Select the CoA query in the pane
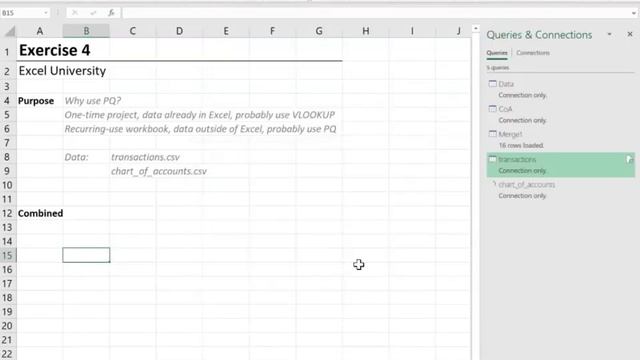 pos(560,114)
